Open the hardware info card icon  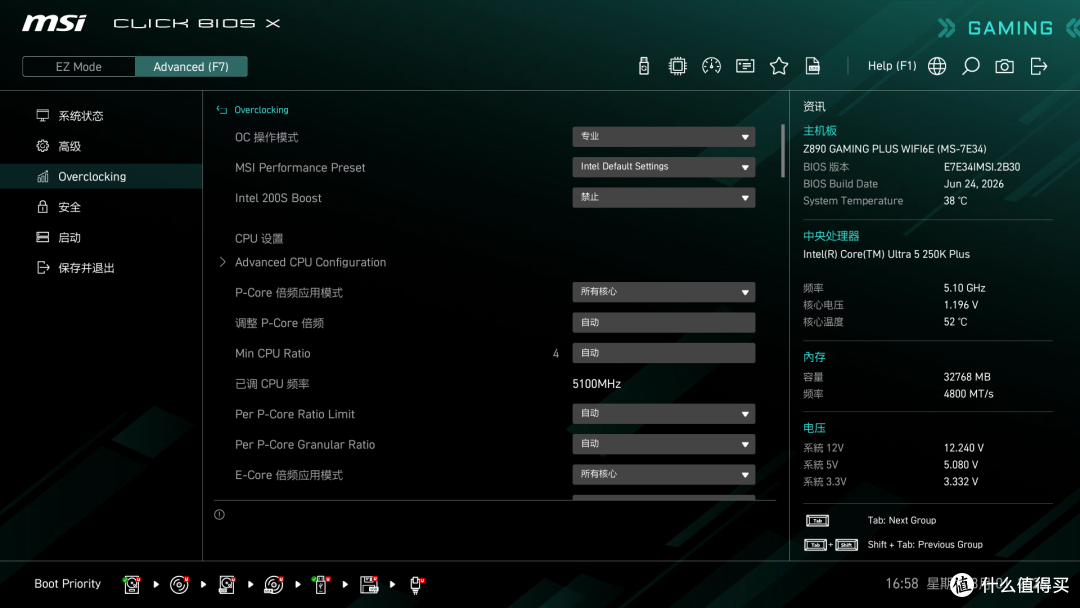click(745, 66)
